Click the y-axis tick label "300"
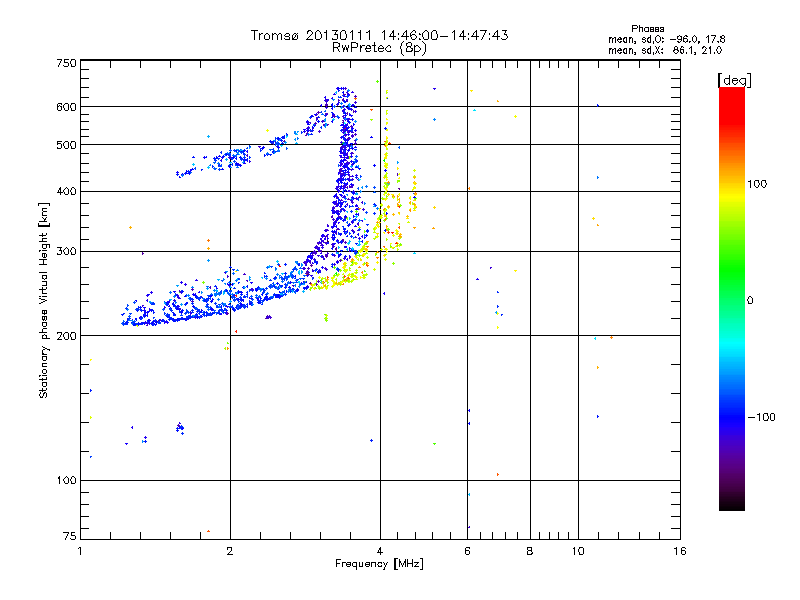This screenshot has width=800, height=600. 66,252
